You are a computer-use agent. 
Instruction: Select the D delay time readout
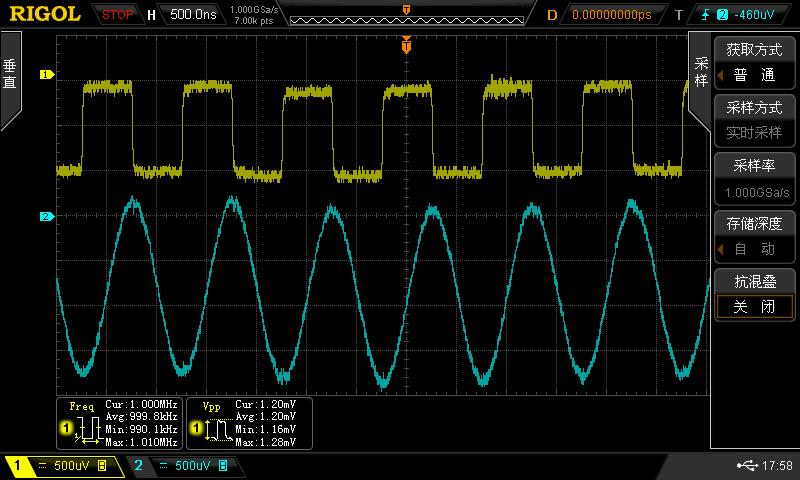tap(606, 15)
